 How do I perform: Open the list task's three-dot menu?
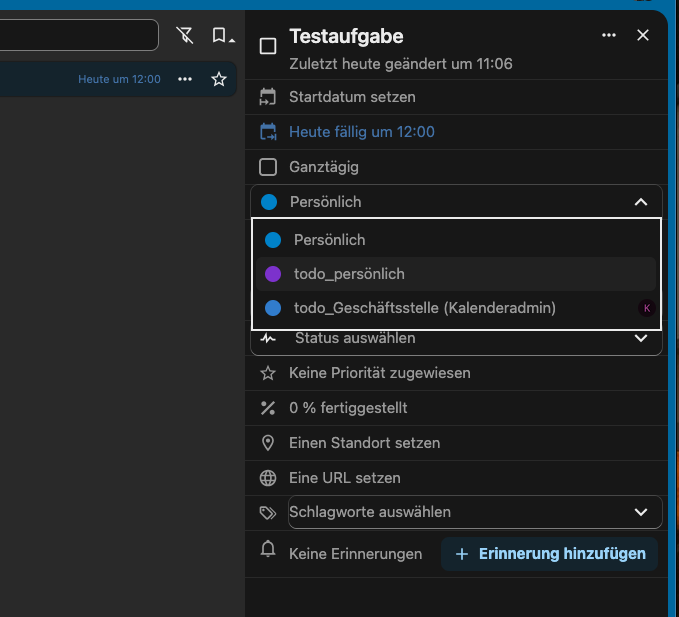pyautogui.click(x=185, y=79)
